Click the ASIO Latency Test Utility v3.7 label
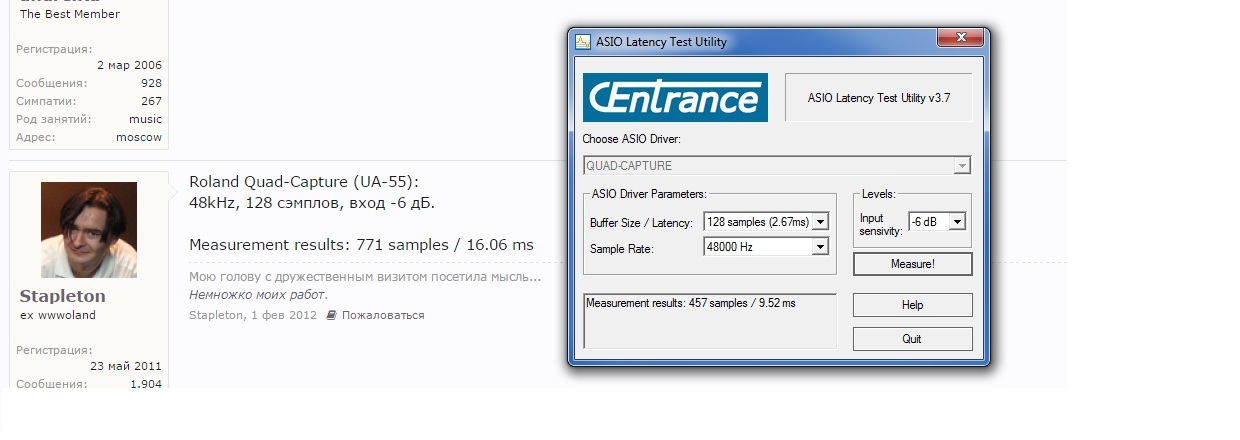1240x440 pixels. (878, 97)
